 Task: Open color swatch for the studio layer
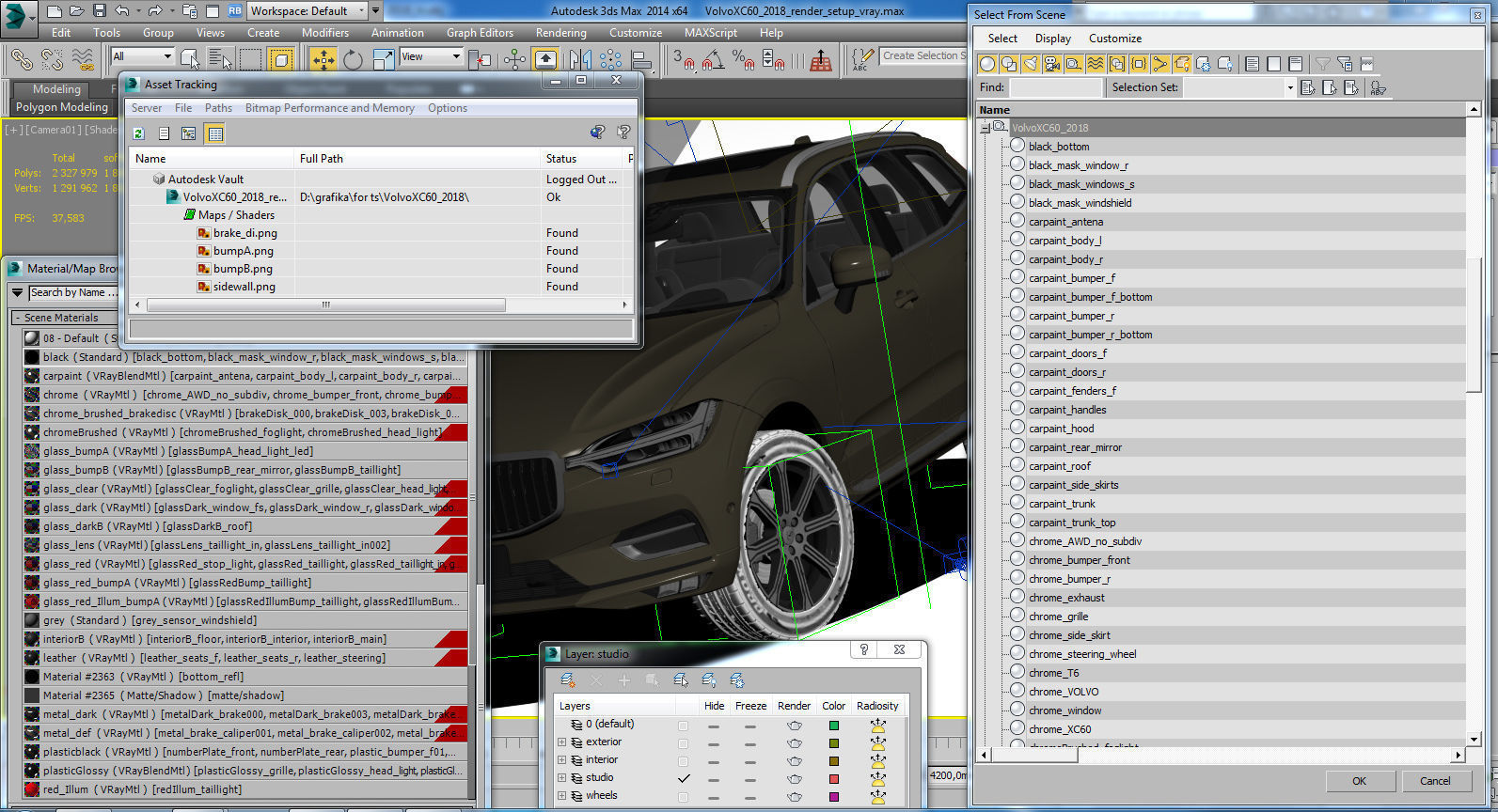[833, 779]
